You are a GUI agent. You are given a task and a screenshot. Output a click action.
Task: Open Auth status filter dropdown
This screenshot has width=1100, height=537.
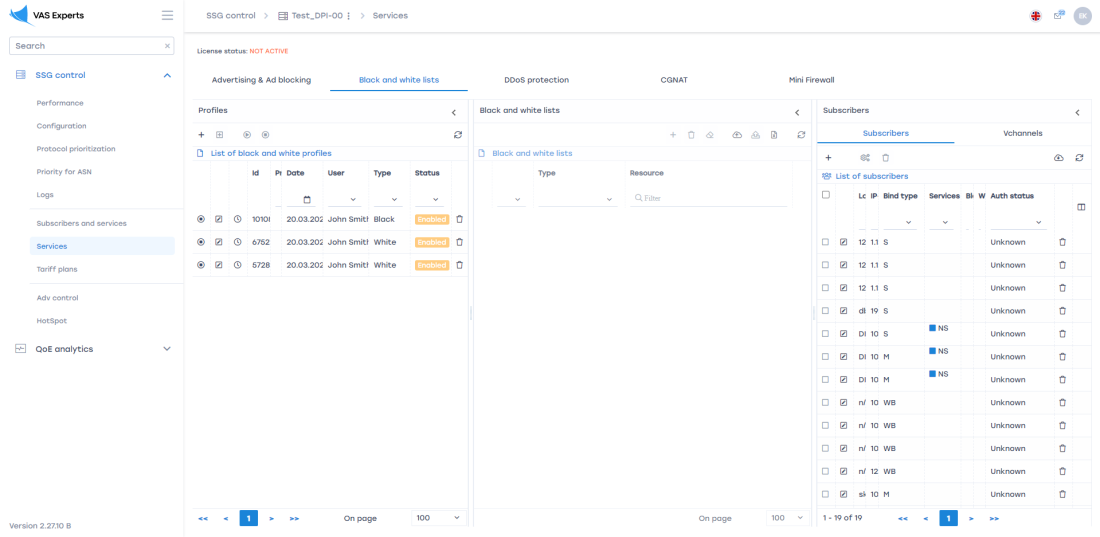click(1038, 222)
